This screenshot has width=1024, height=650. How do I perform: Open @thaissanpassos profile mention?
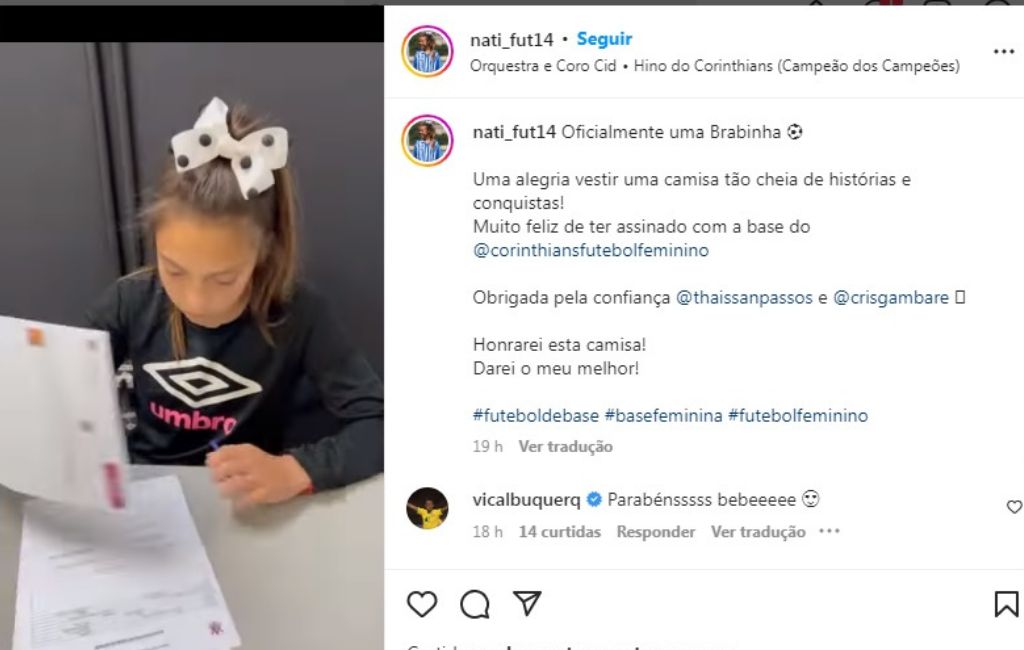744,297
